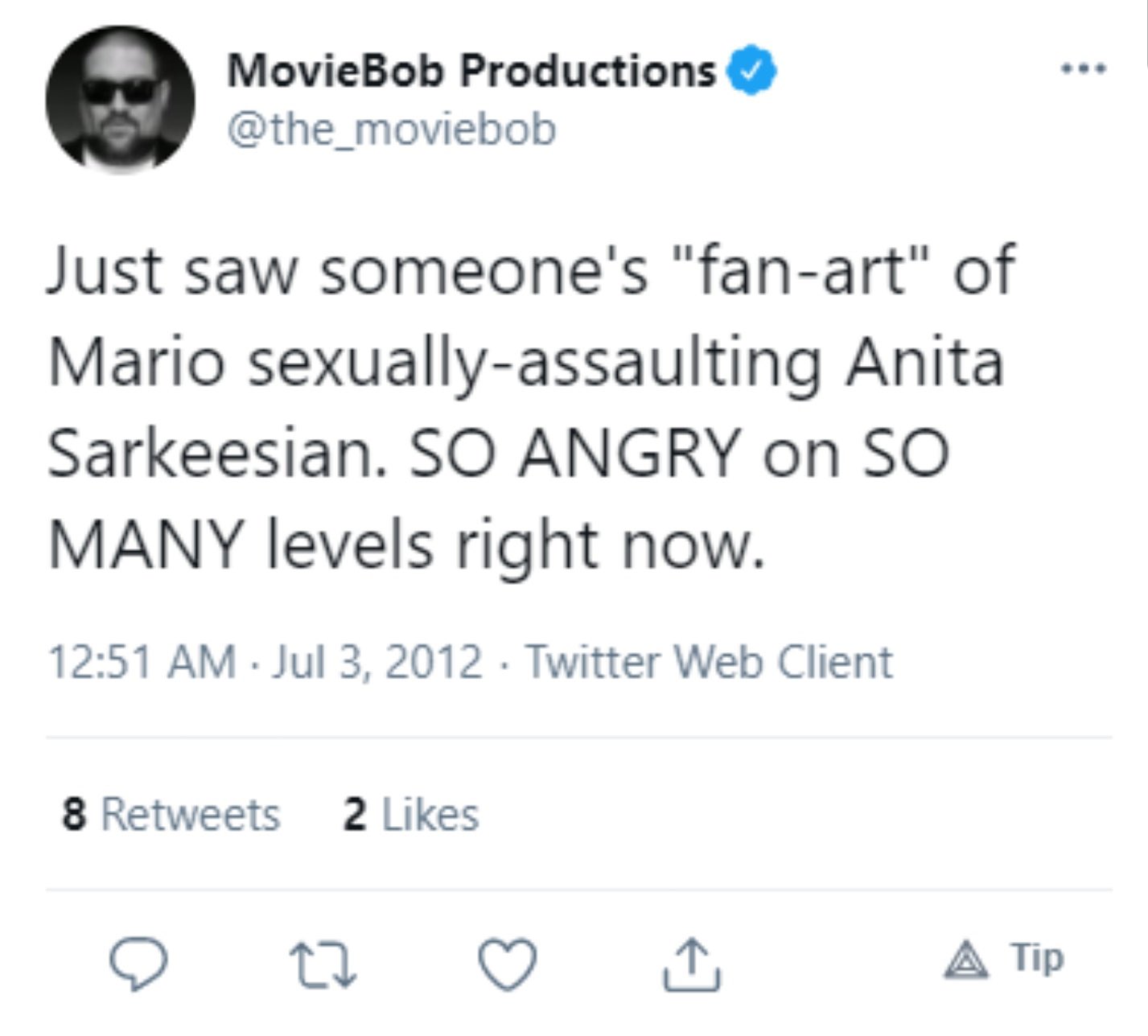This screenshot has height=1036, width=1148.
Task: Click the words "Anita Sarkeesian" in tweet
Action: click(x=924, y=362)
